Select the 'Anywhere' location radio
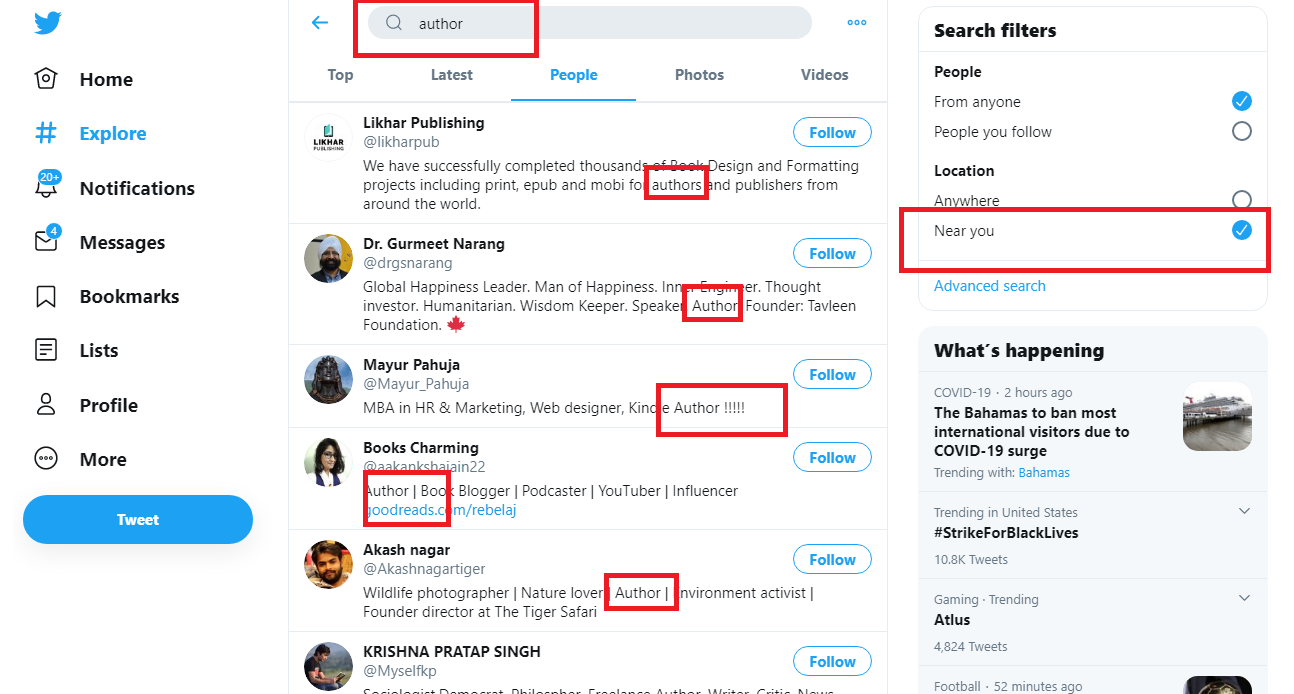1294x694 pixels. click(1241, 199)
